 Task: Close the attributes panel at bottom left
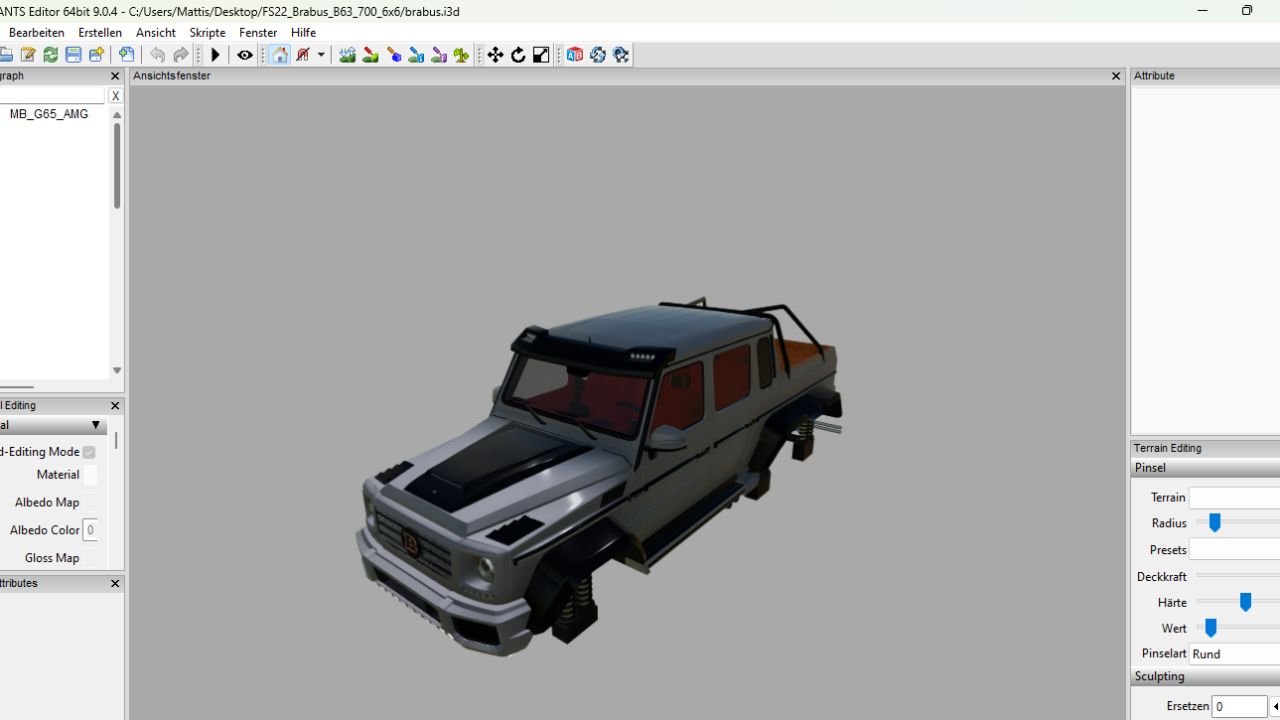[x=114, y=584]
